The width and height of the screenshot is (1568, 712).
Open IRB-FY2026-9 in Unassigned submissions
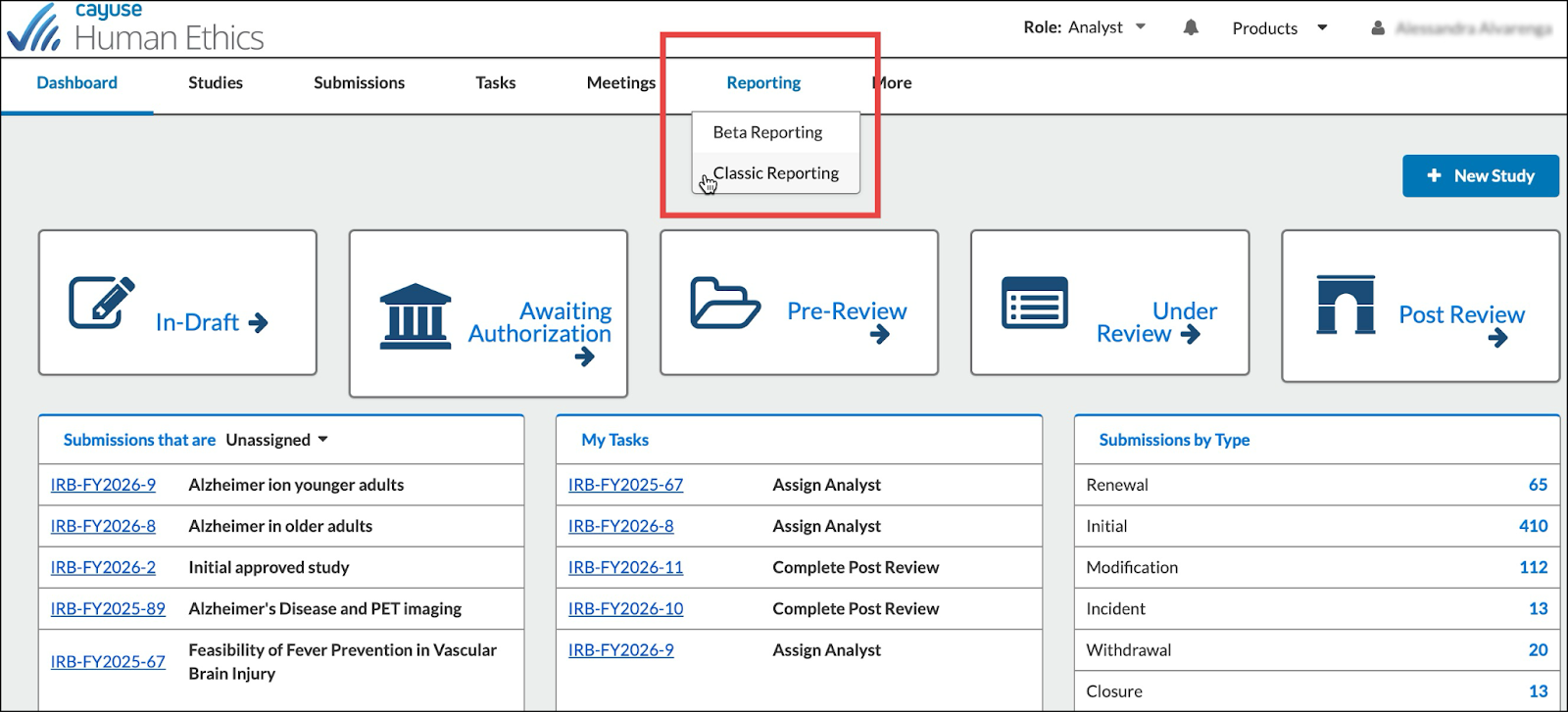103,485
